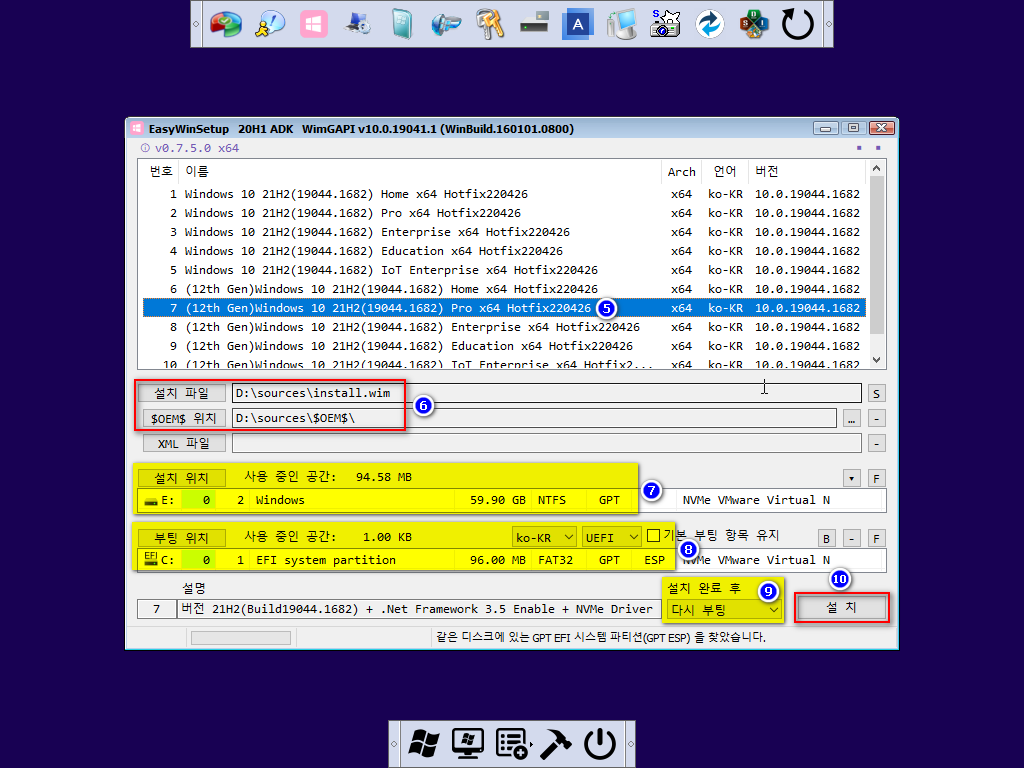Viewport: 1024px width, 768px height.
Task: Open the teal Windows book icon
Action: (402, 24)
